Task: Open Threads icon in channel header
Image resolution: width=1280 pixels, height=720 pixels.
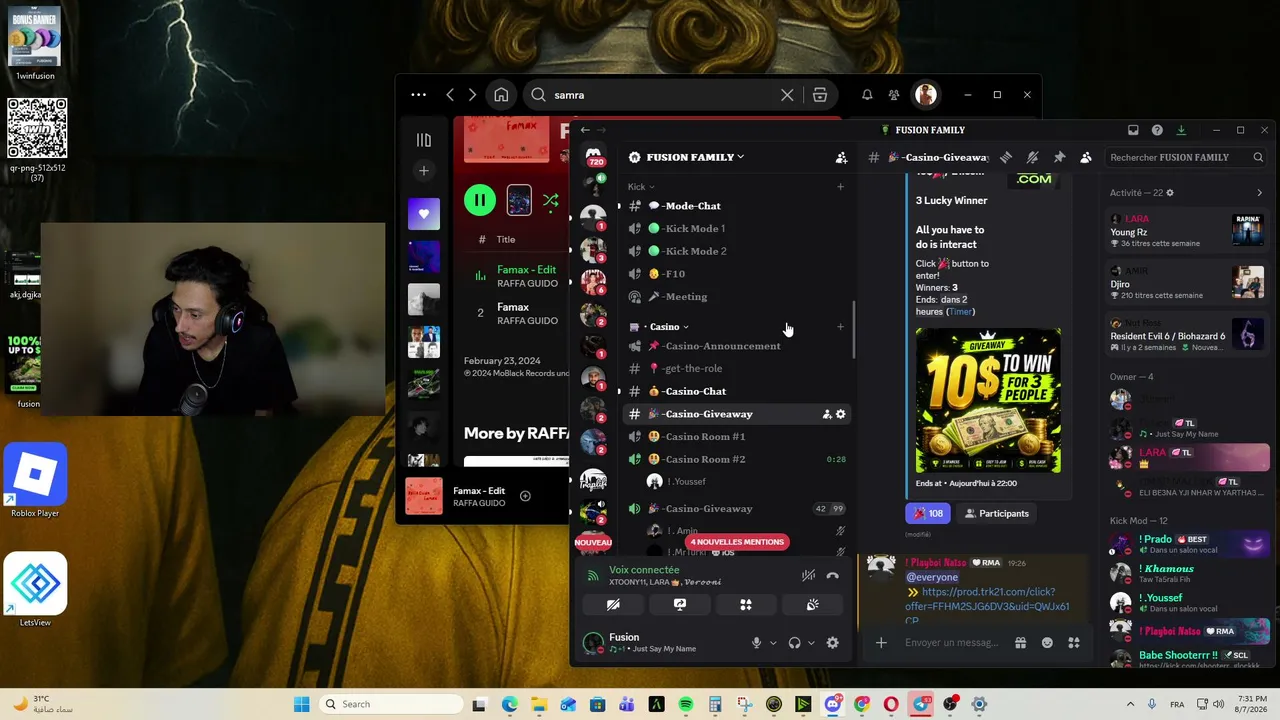Action: 1006,157
